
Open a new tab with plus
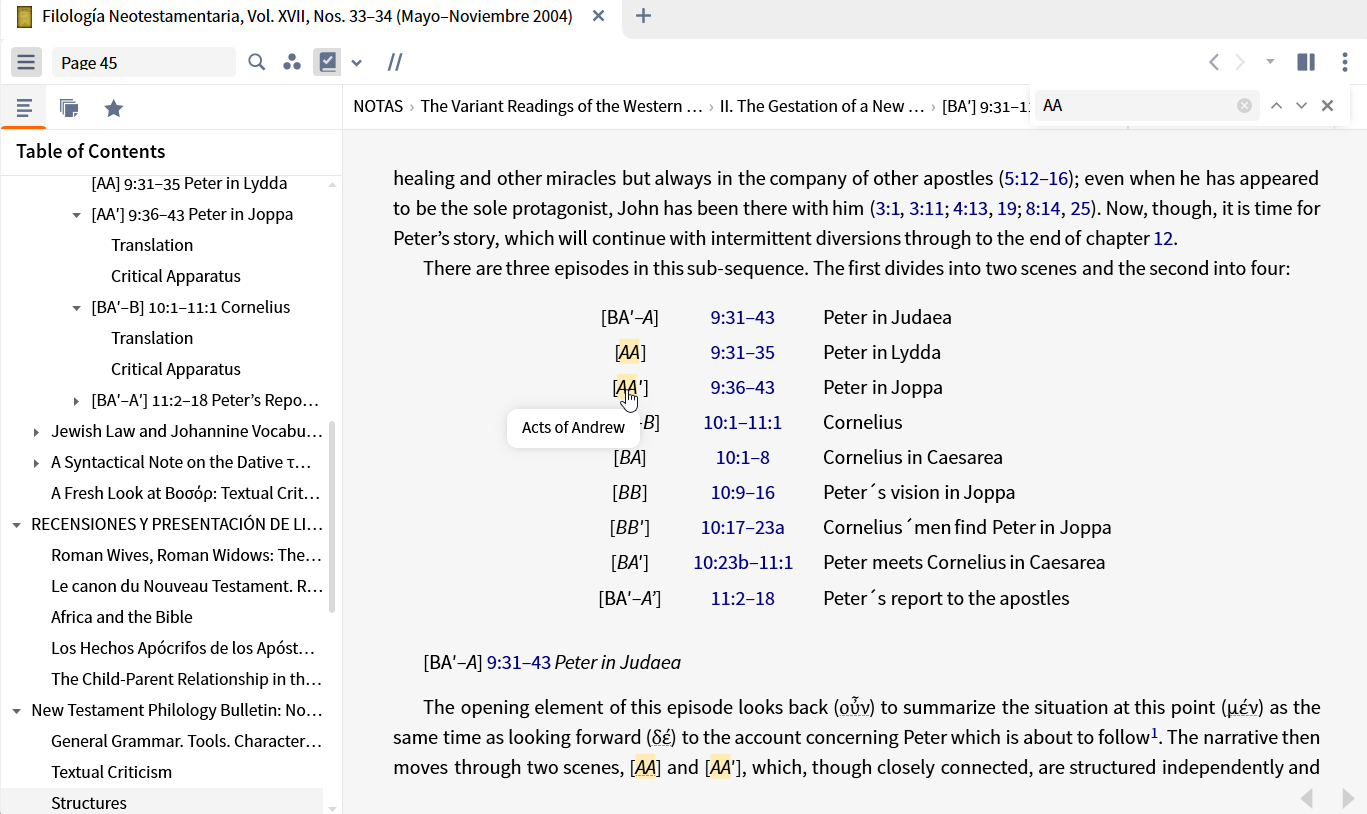(644, 16)
